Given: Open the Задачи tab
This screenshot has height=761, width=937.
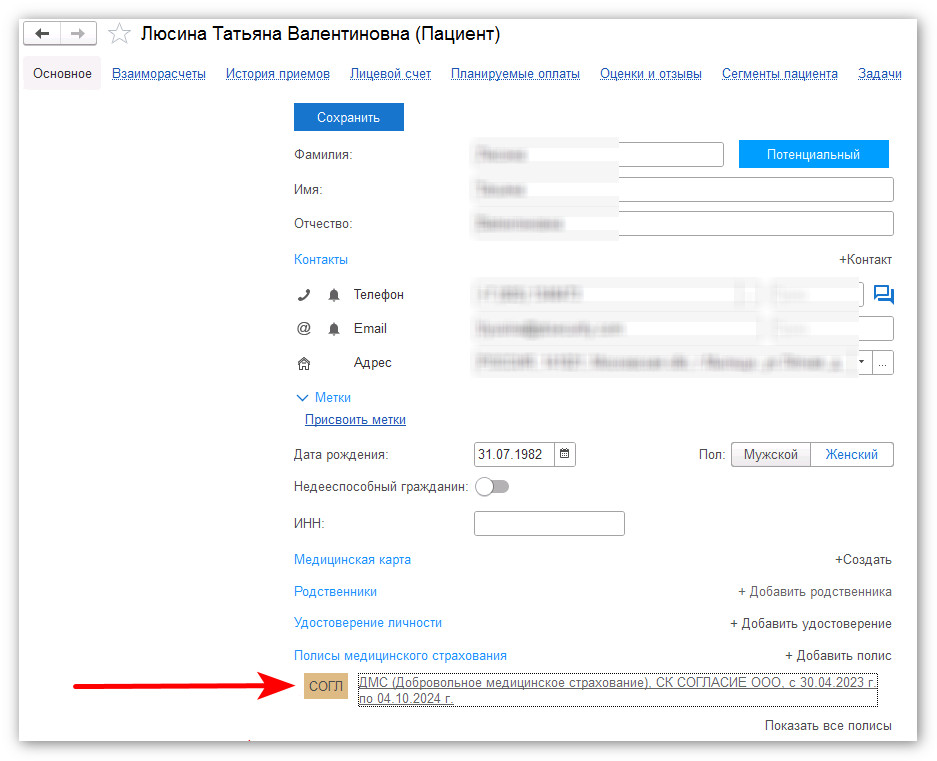Looking at the screenshot, I should tap(880, 74).
